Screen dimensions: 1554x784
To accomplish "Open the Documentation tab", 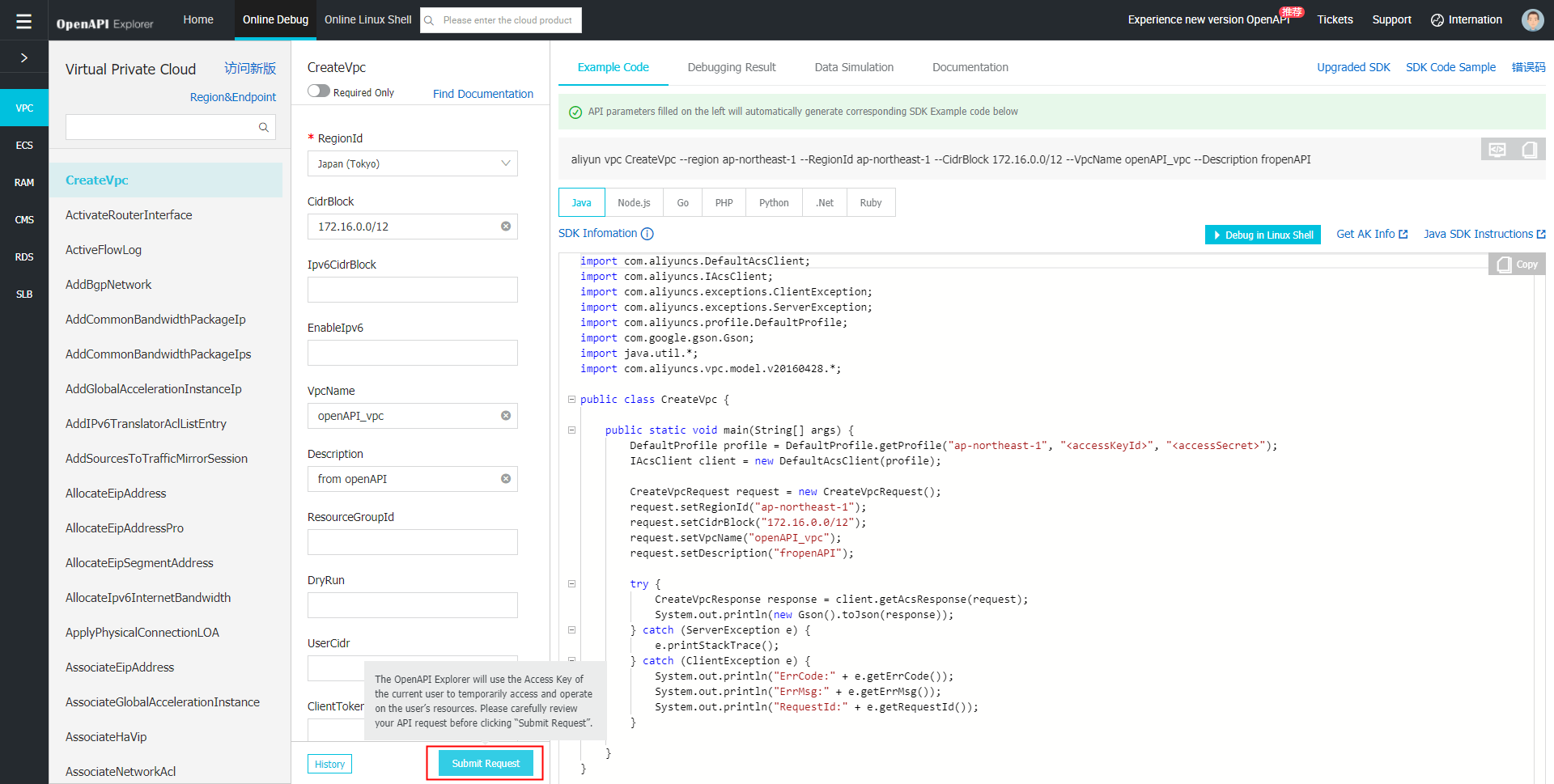I will coord(970,67).
